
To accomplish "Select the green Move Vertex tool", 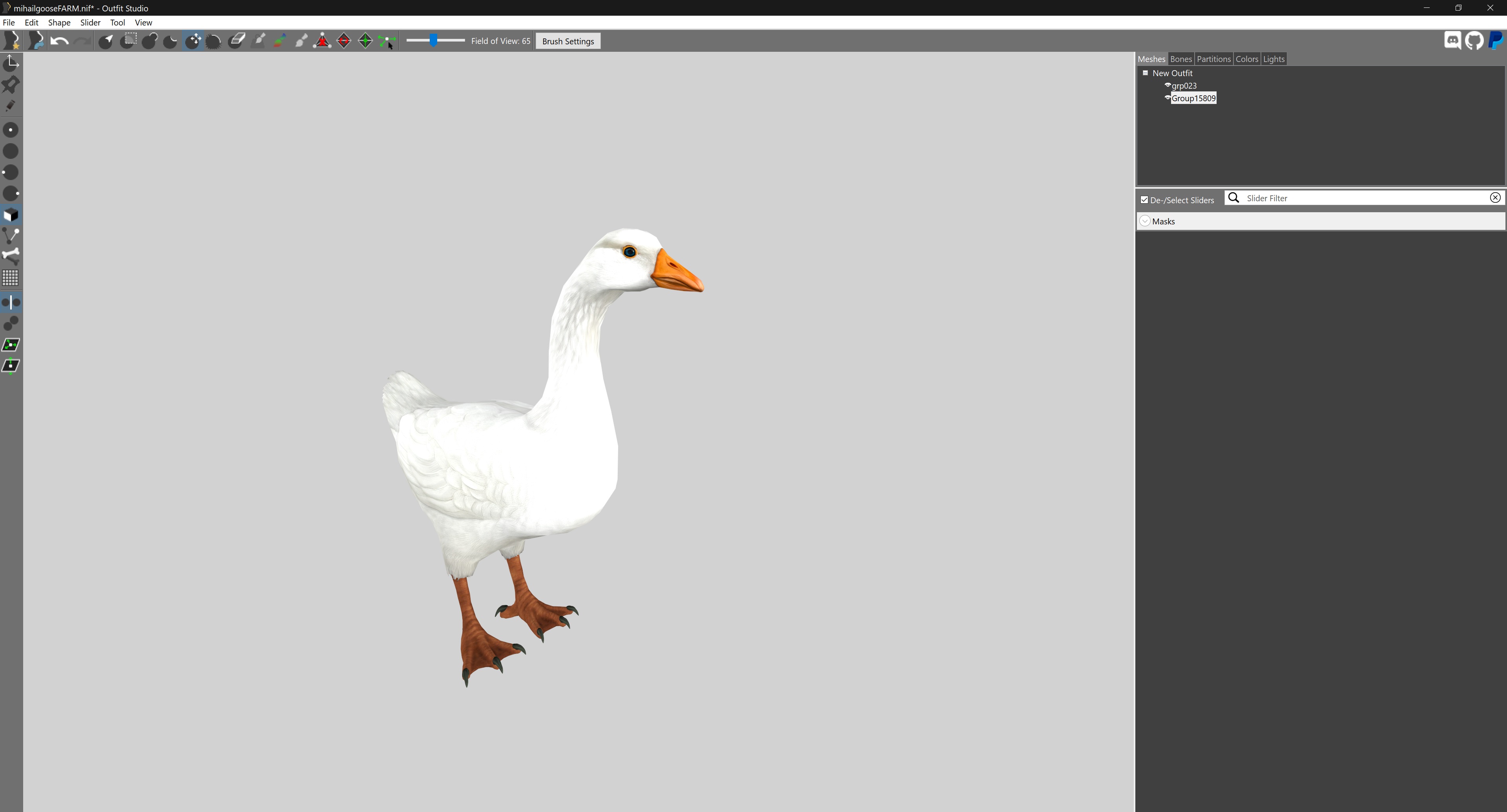I will click(x=387, y=41).
